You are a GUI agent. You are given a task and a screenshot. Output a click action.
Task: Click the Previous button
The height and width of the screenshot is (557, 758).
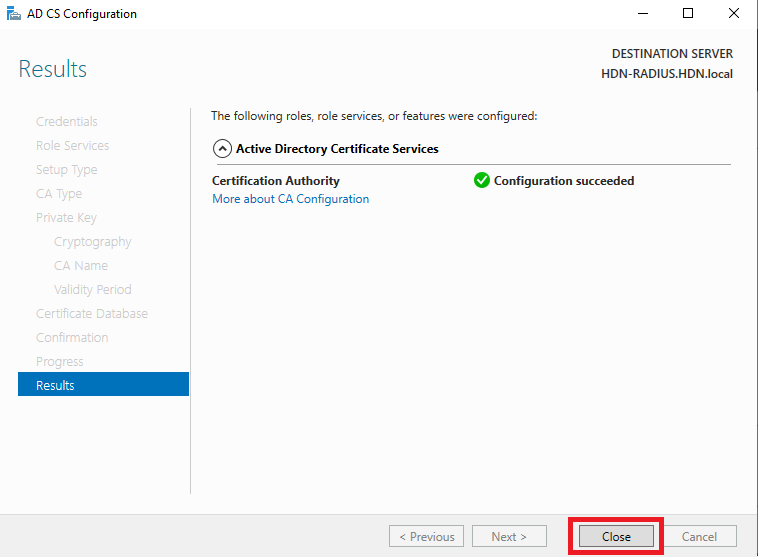tap(426, 536)
